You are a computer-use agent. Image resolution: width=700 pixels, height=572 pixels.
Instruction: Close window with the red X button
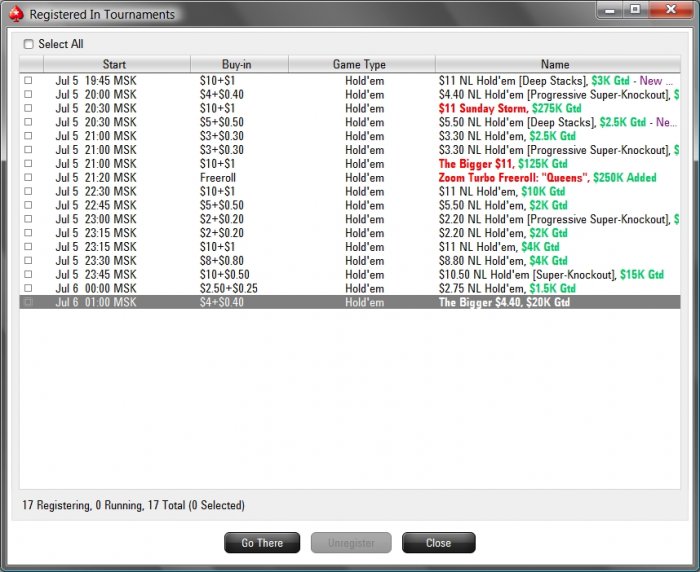tap(671, 10)
